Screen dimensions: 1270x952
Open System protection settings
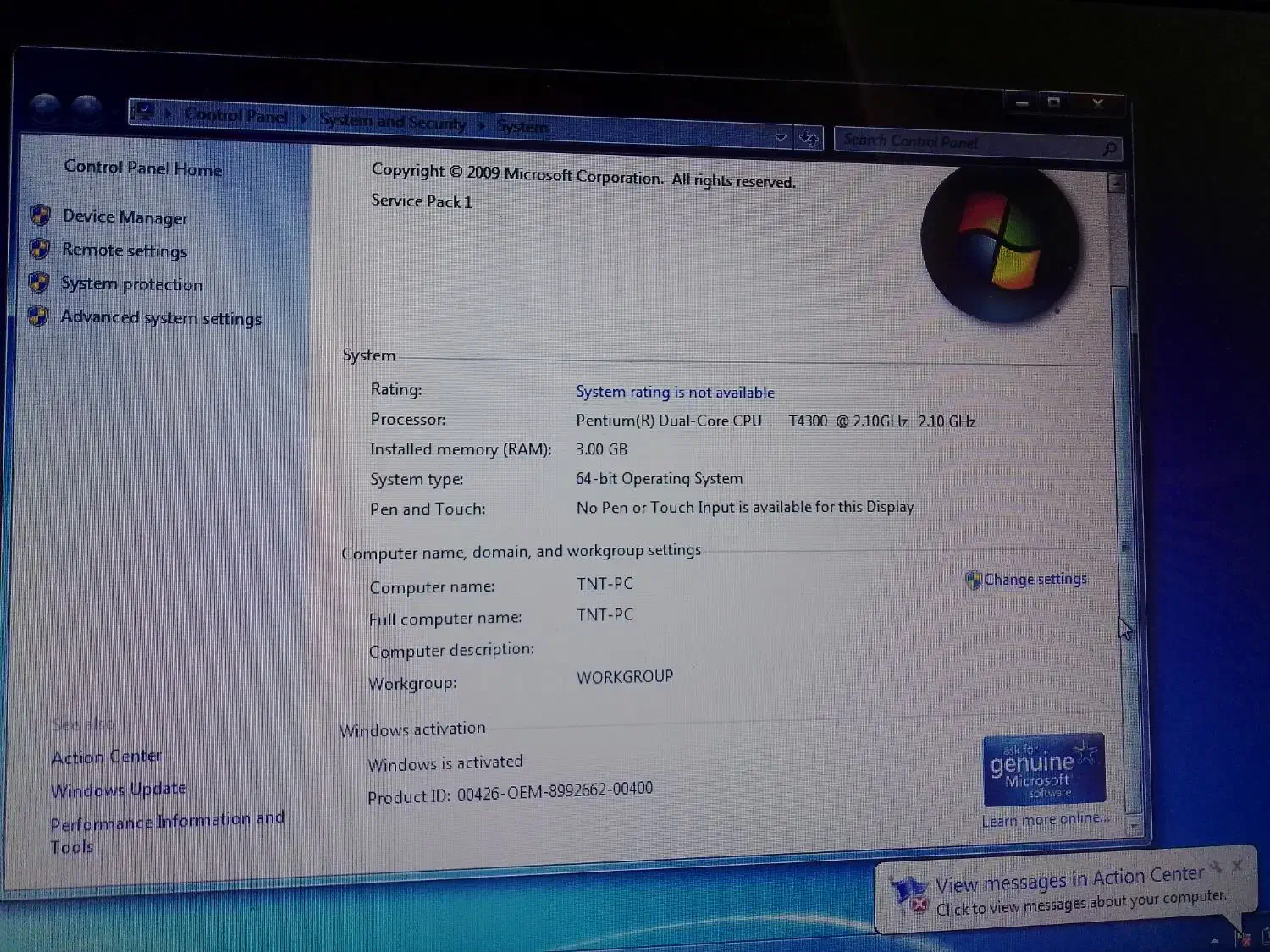click(x=132, y=283)
